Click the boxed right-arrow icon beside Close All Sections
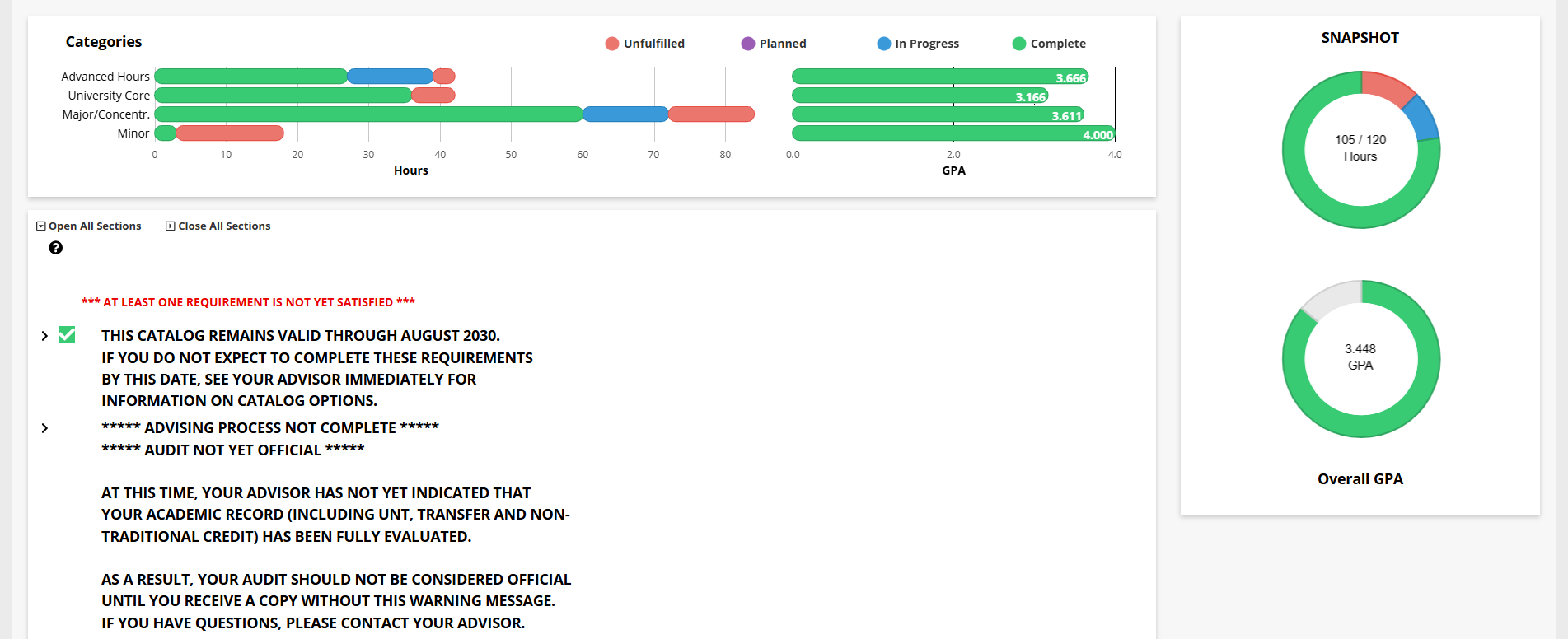Image resolution: width=1568 pixels, height=639 pixels. coord(170,225)
